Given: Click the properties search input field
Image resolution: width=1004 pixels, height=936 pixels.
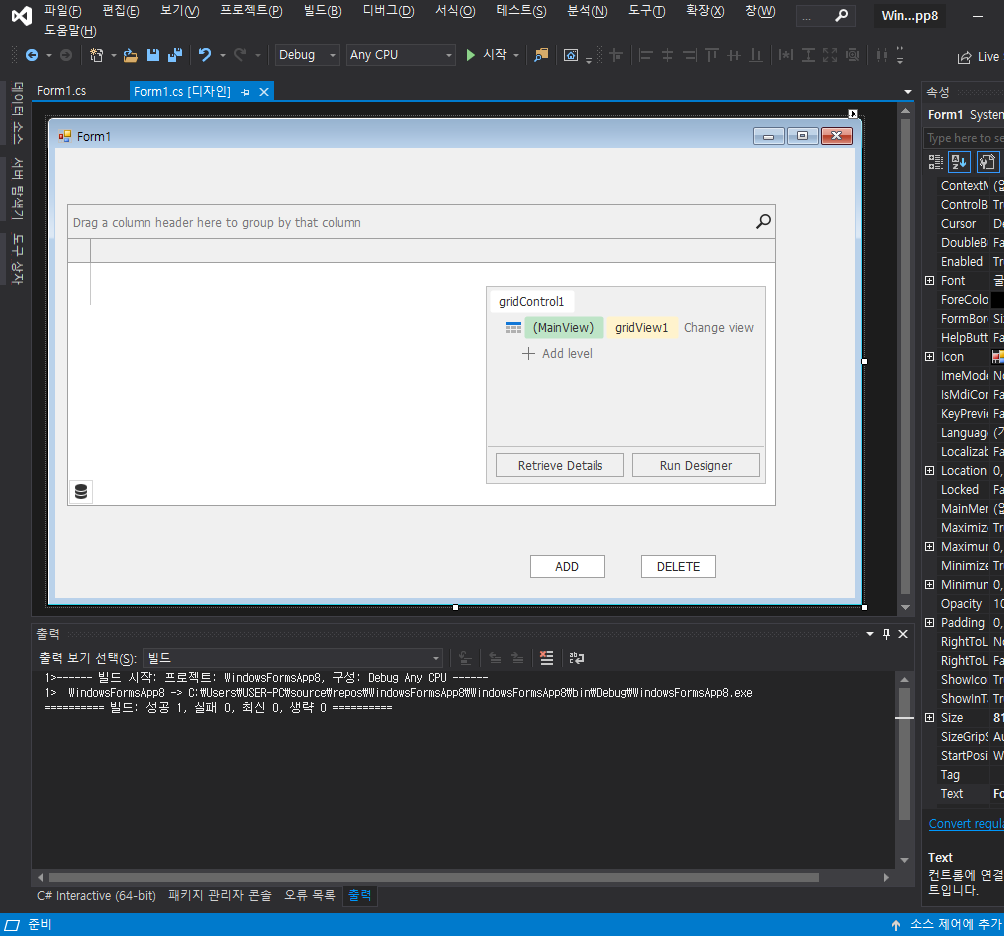Looking at the screenshot, I should point(964,138).
